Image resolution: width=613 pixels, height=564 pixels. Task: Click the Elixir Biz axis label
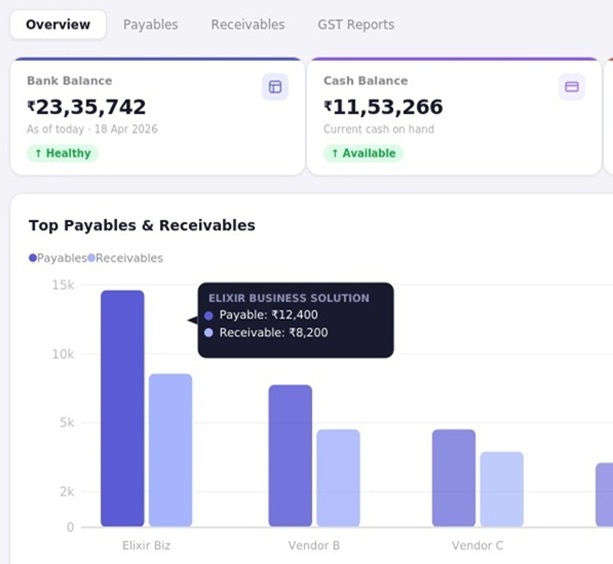click(146, 545)
